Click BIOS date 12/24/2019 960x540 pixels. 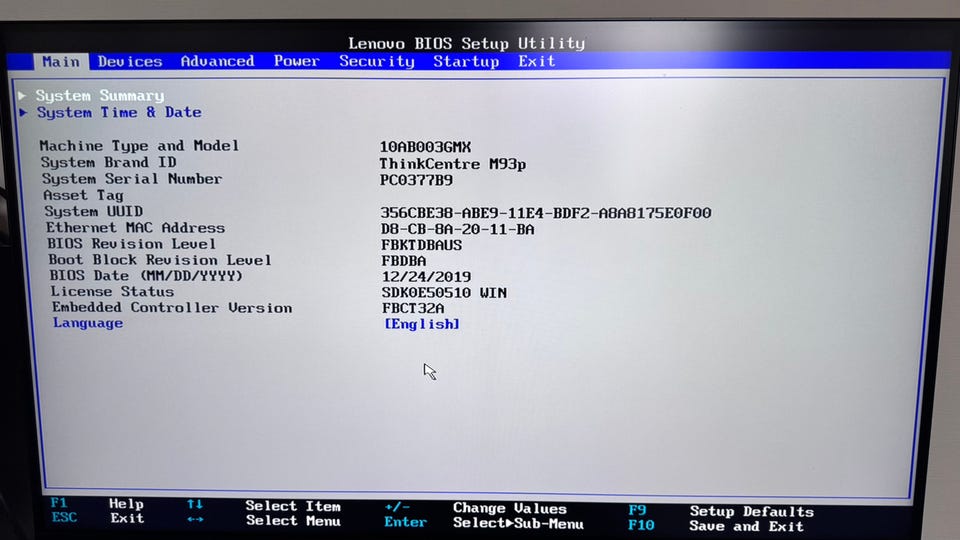(427, 277)
